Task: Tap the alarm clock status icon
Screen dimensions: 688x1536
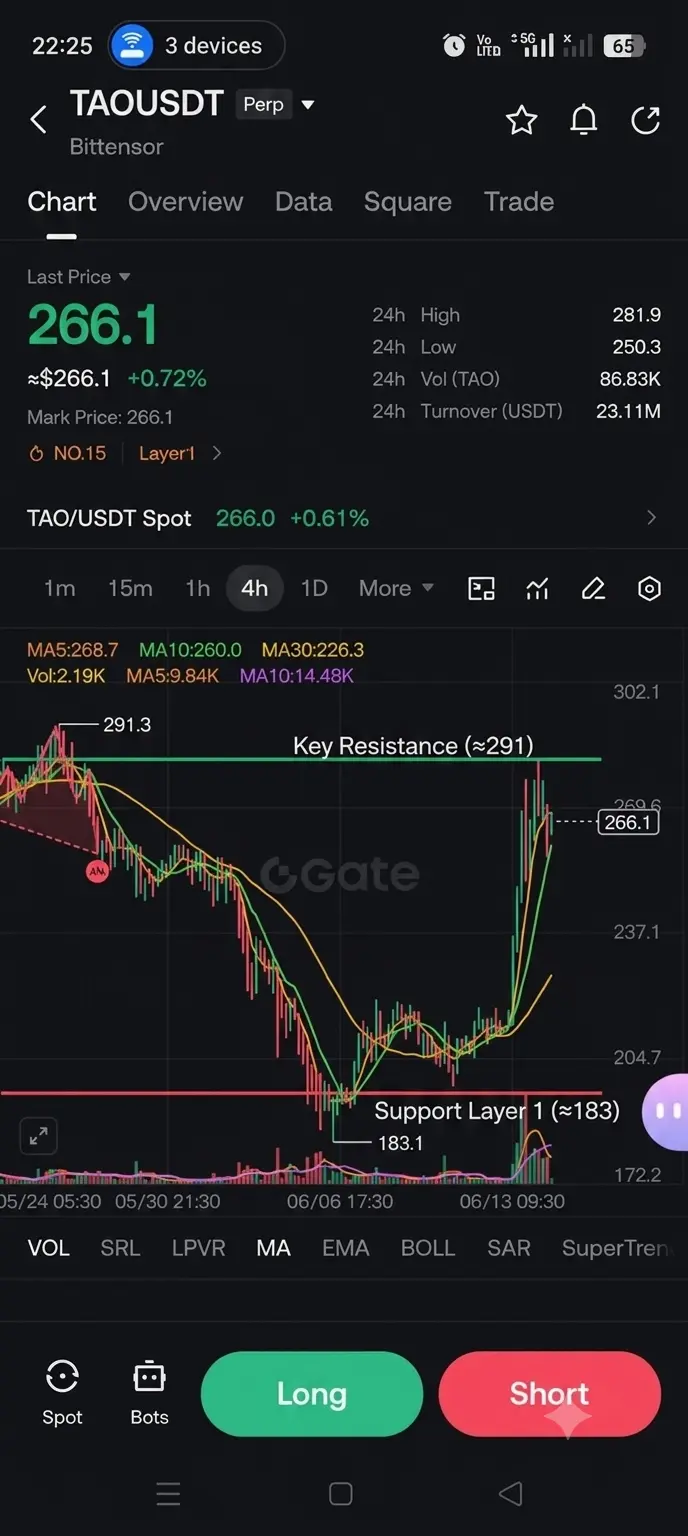Action: click(x=454, y=45)
